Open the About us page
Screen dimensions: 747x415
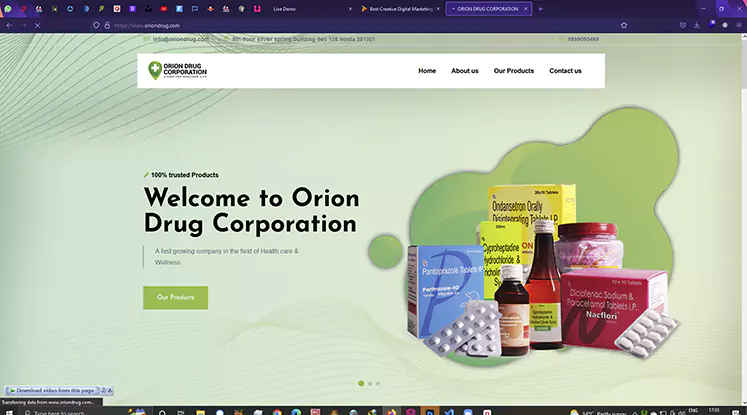464,71
